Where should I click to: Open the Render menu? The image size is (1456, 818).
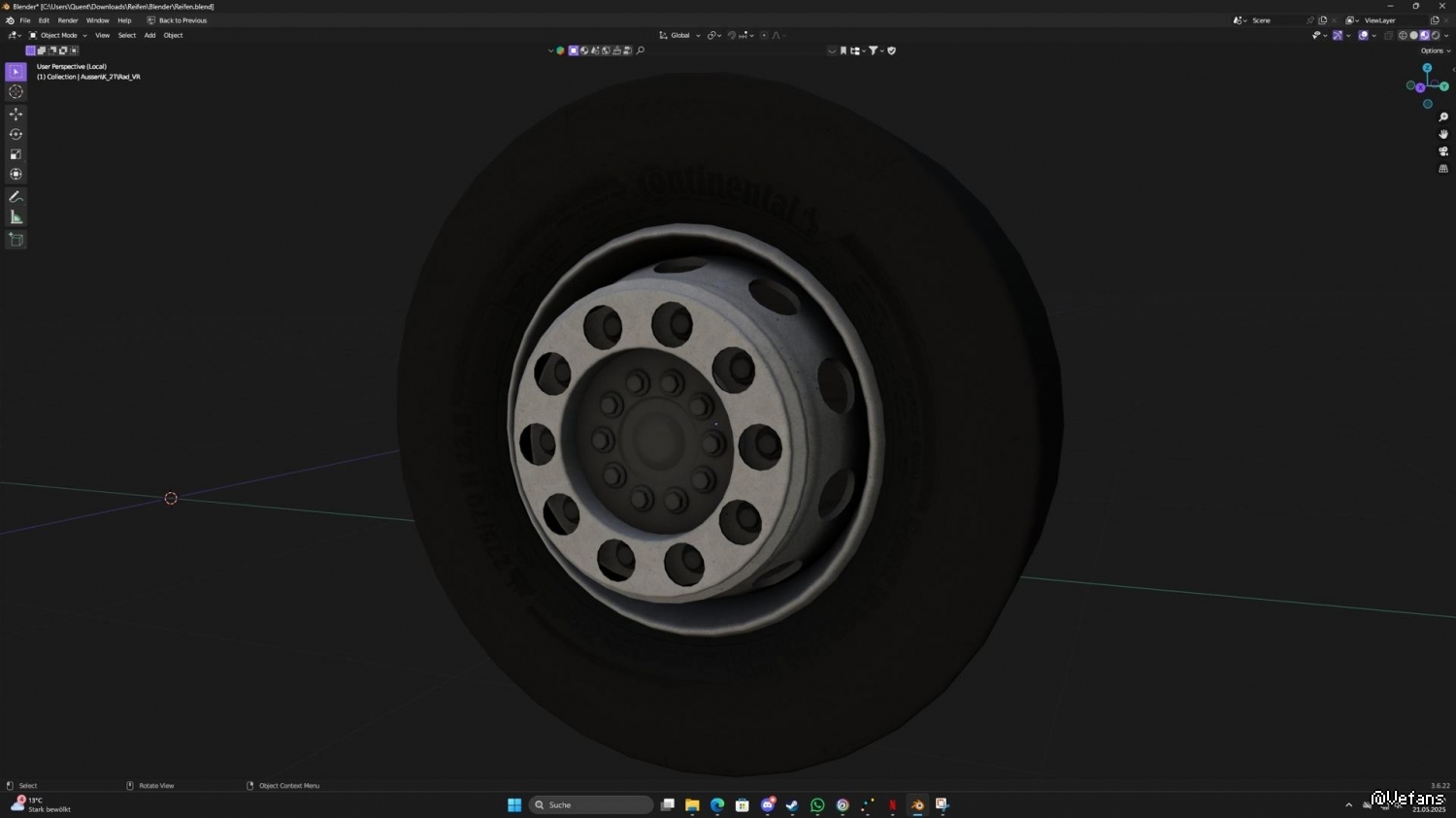click(x=68, y=20)
